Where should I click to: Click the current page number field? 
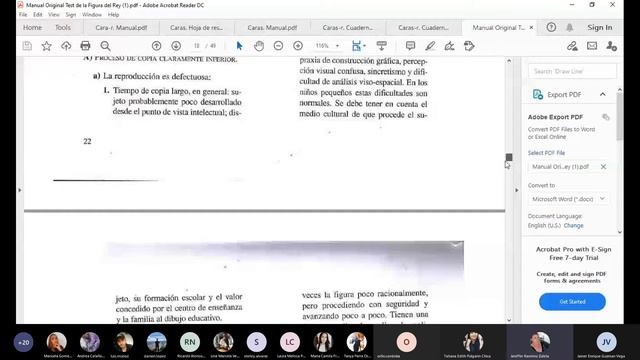point(196,46)
